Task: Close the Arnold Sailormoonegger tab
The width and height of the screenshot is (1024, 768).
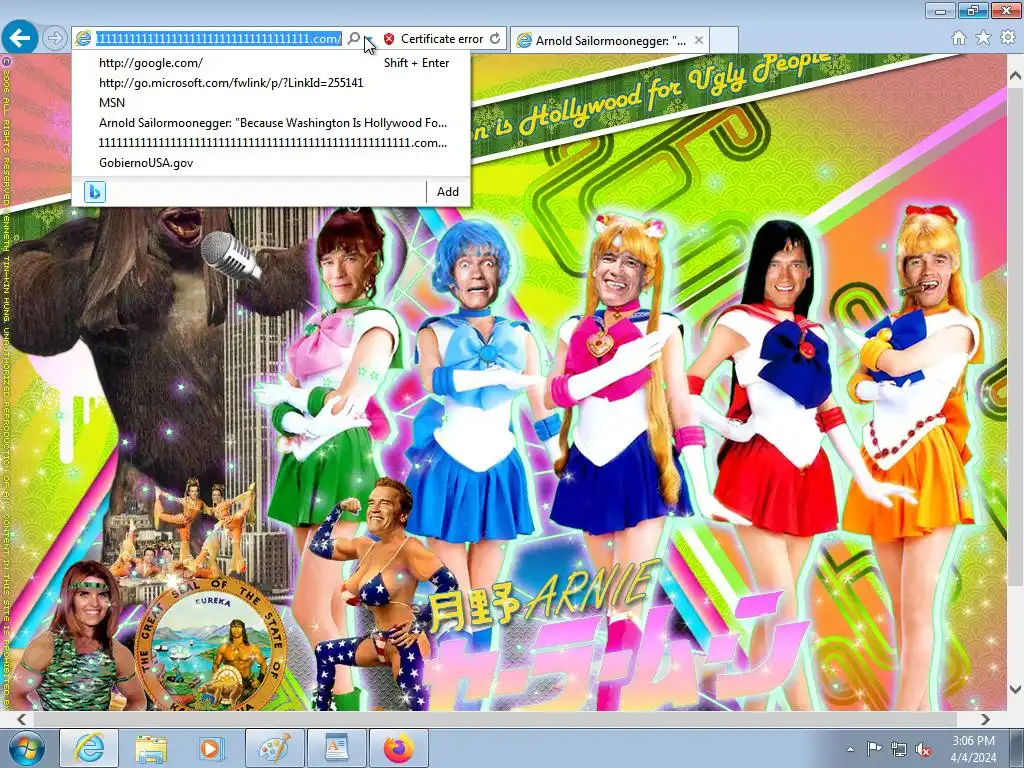Action: coord(699,40)
